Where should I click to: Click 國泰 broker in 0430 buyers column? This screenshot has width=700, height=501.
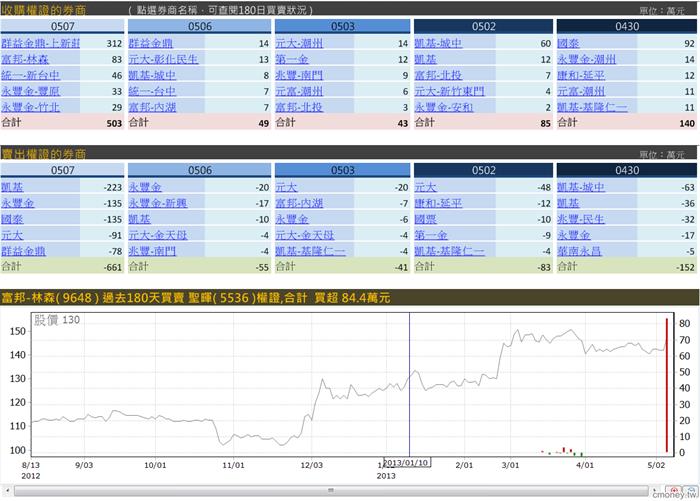coord(567,44)
